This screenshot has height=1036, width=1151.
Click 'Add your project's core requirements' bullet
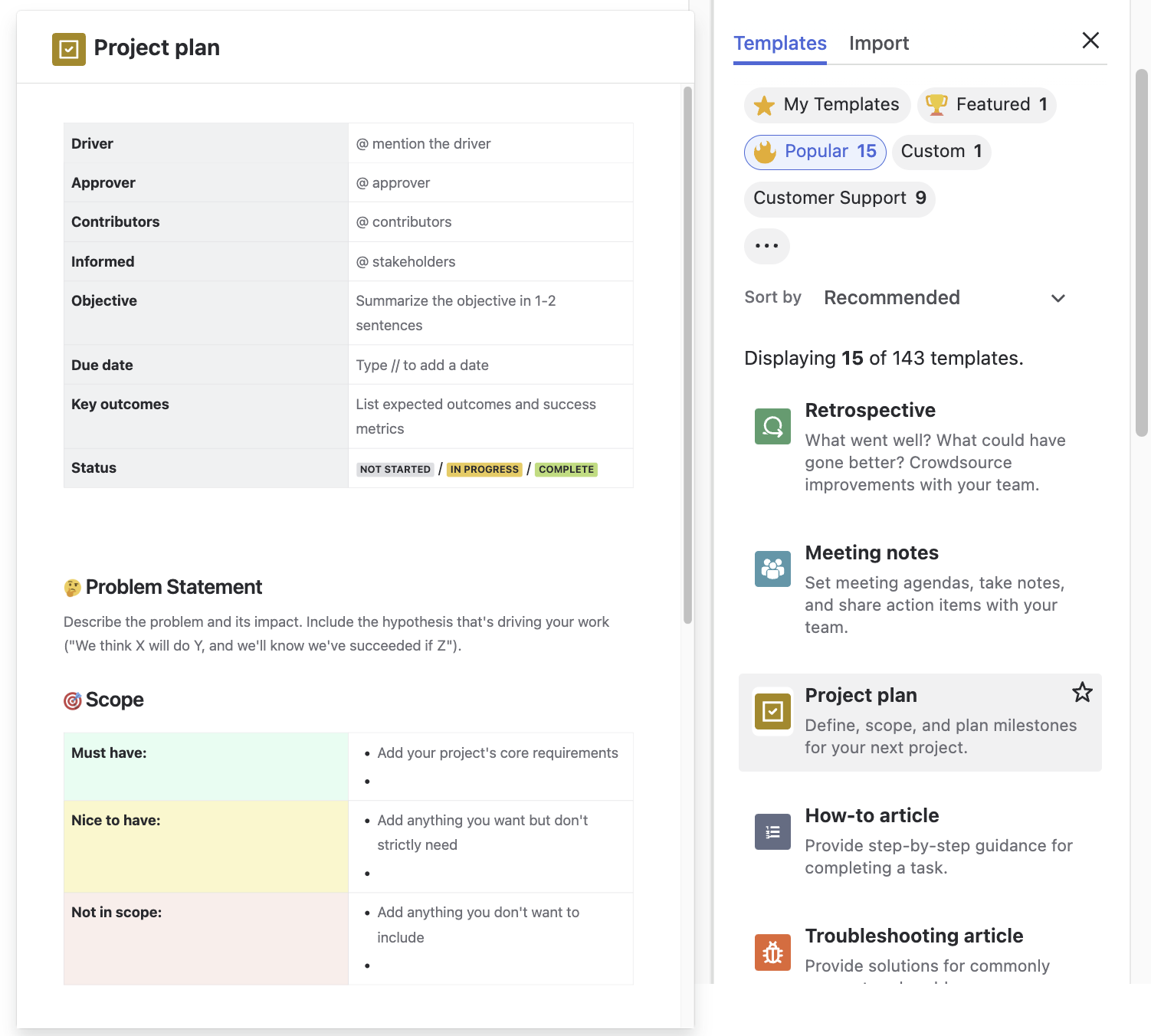[497, 753]
